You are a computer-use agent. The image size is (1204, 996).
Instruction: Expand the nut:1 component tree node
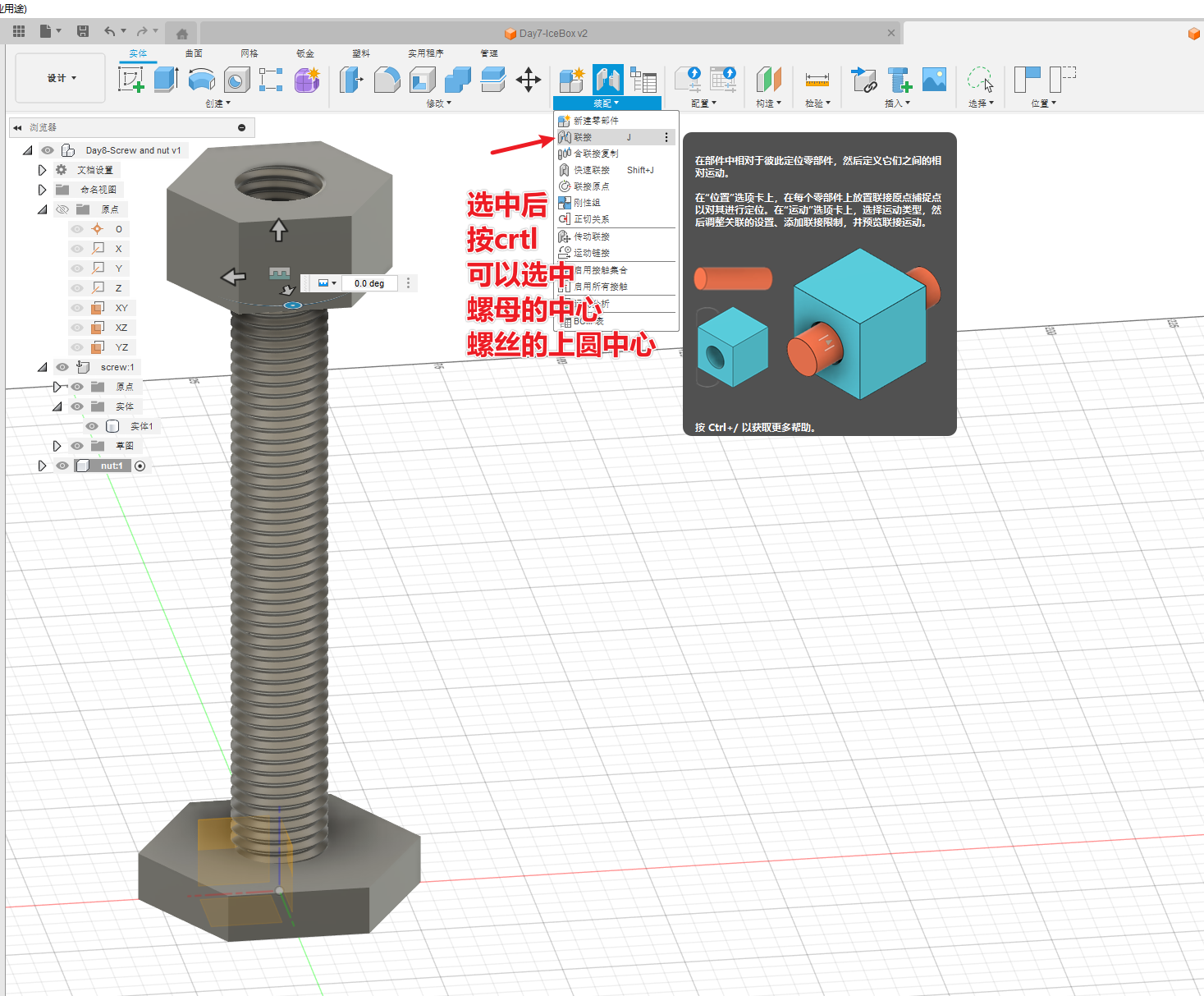[42, 466]
